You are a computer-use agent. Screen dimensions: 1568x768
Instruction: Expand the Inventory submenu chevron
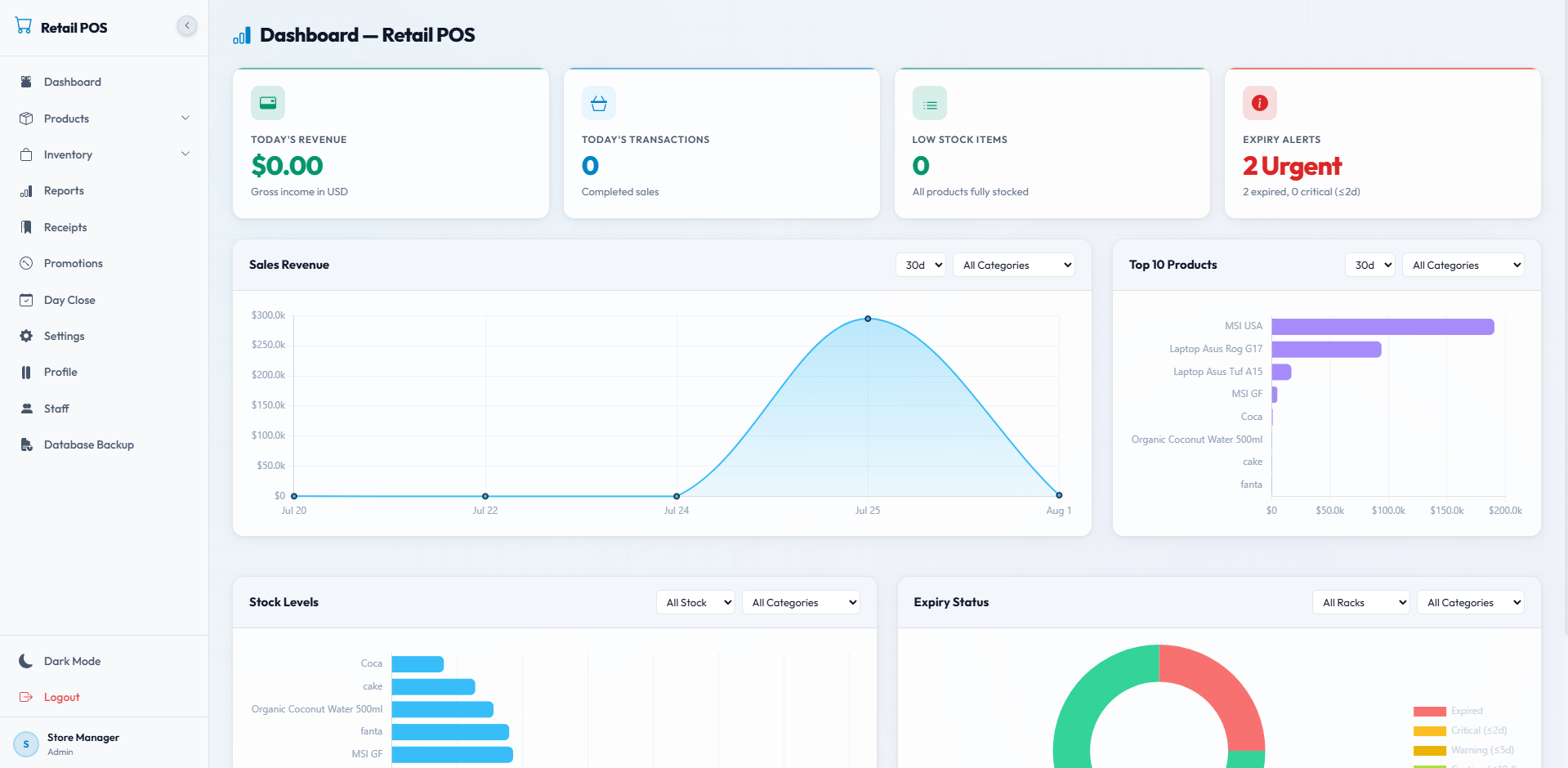click(185, 154)
